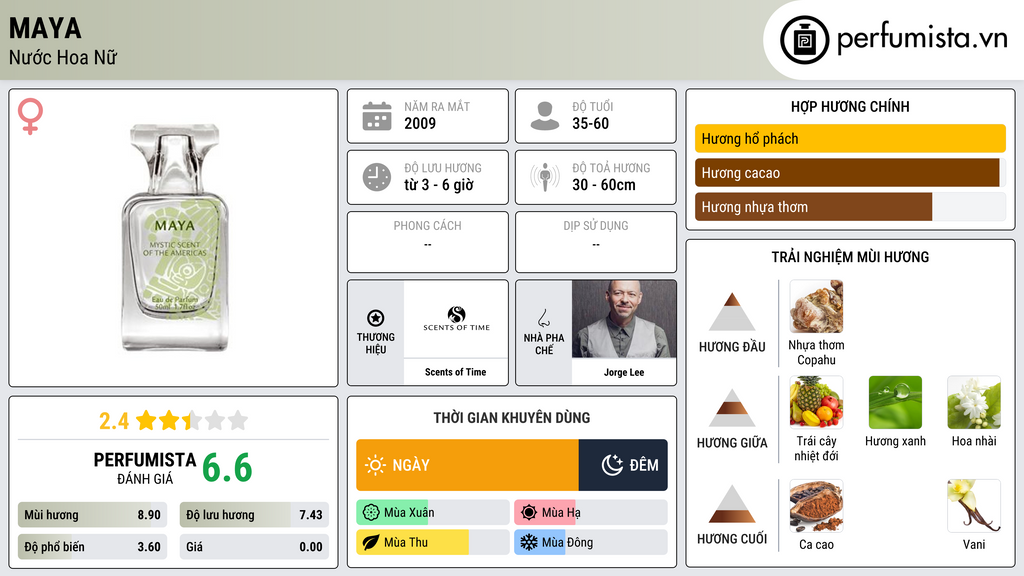Click the Giá 0.00 score bar

pyautogui.click(x=255, y=547)
